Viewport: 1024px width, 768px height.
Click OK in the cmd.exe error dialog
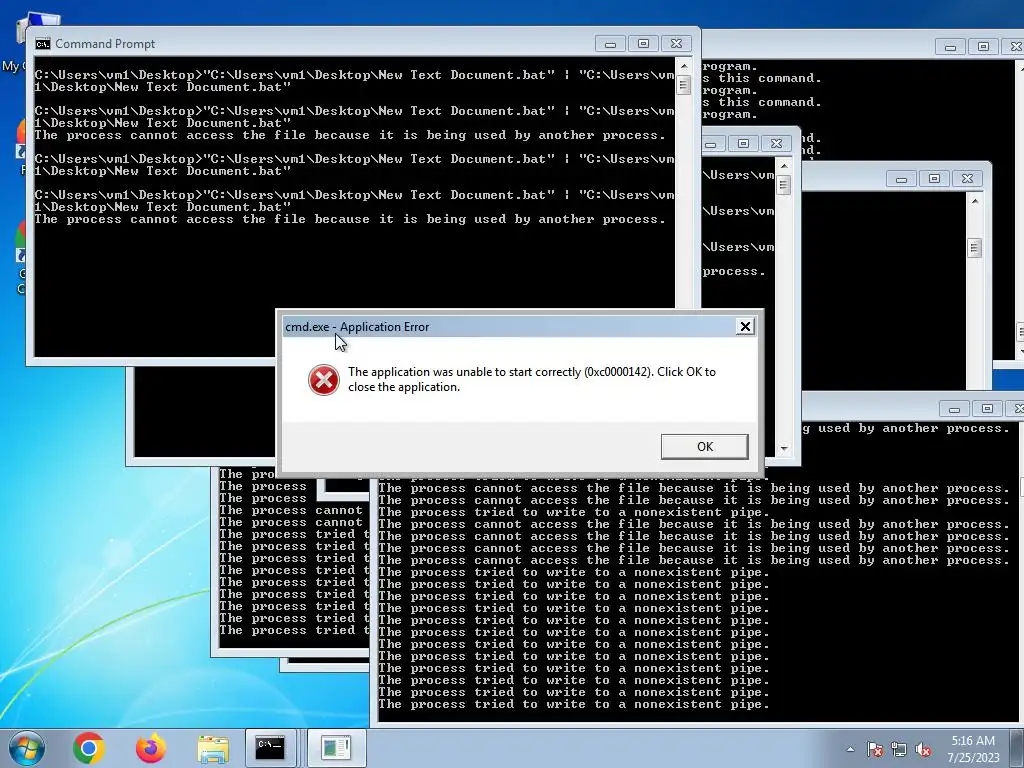pyautogui.click(x=704, y=447)
